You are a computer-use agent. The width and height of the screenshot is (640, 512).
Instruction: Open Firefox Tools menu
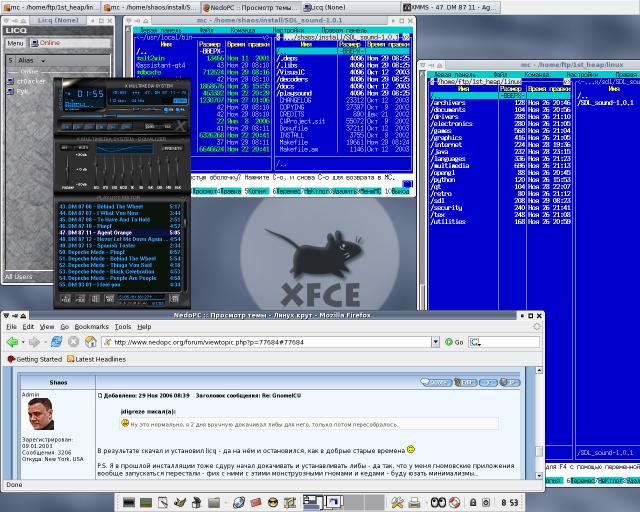pyautogui.click(x=123, y=327)
